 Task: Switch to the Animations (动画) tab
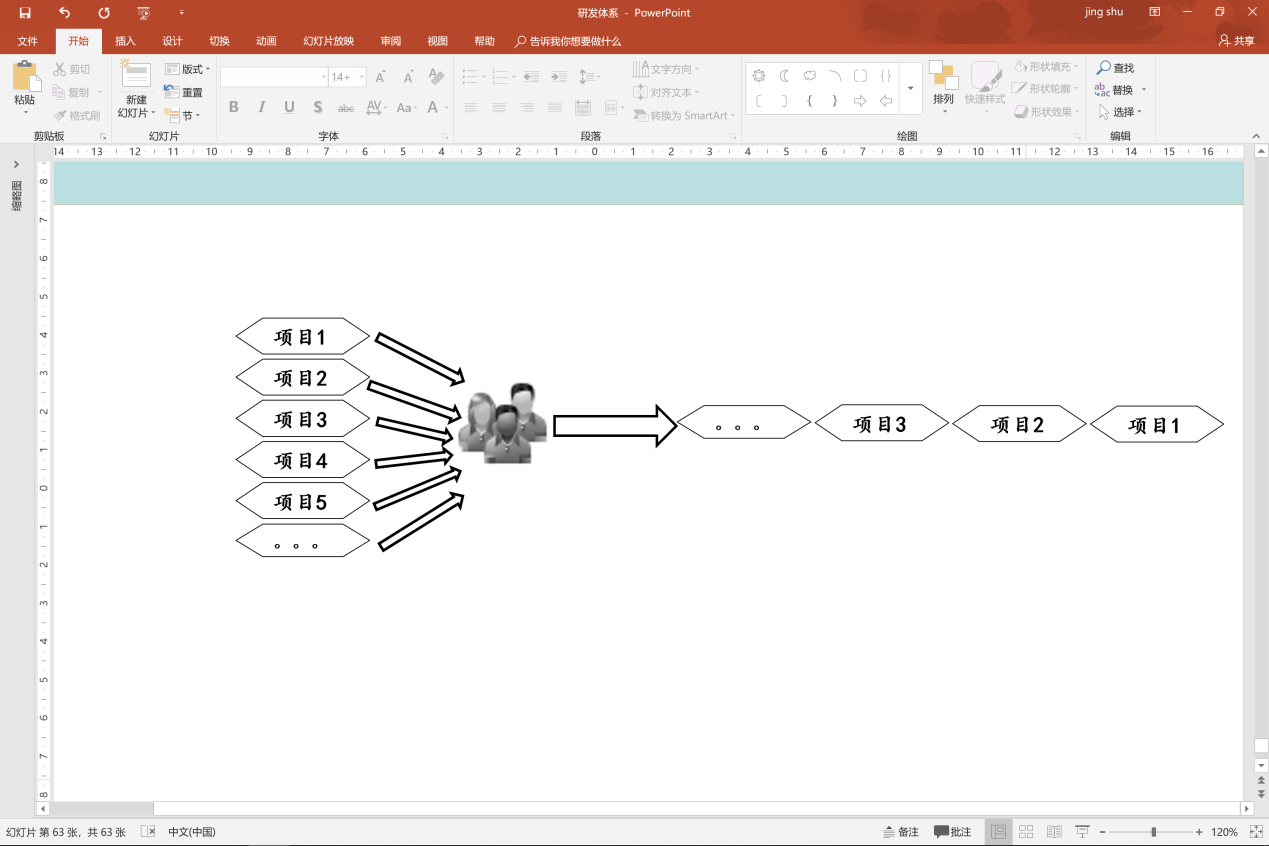(266, 41)
